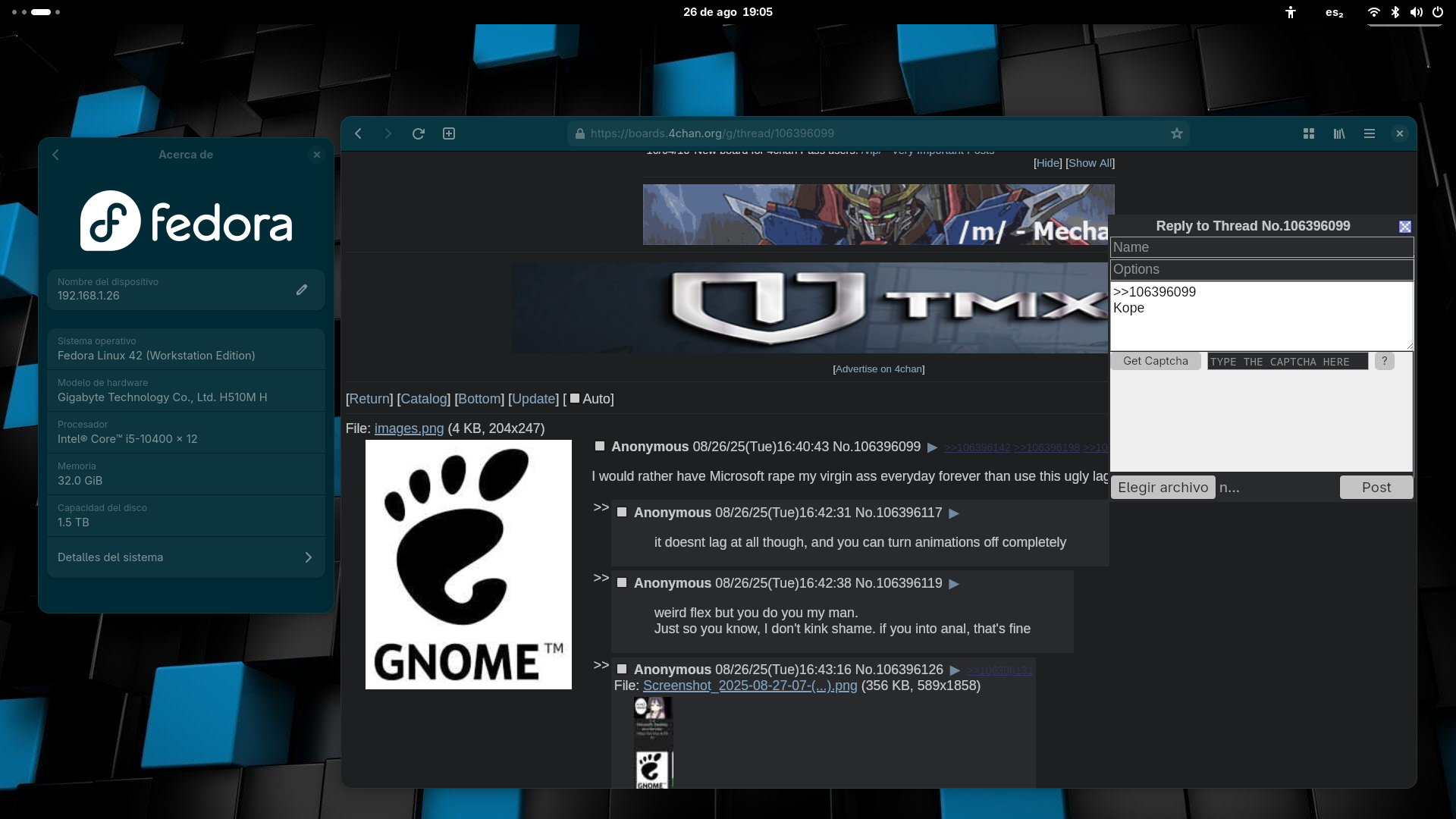Open the browser library icon
The width and height of the screenshot is (1456, 819).
[1339, 133]
